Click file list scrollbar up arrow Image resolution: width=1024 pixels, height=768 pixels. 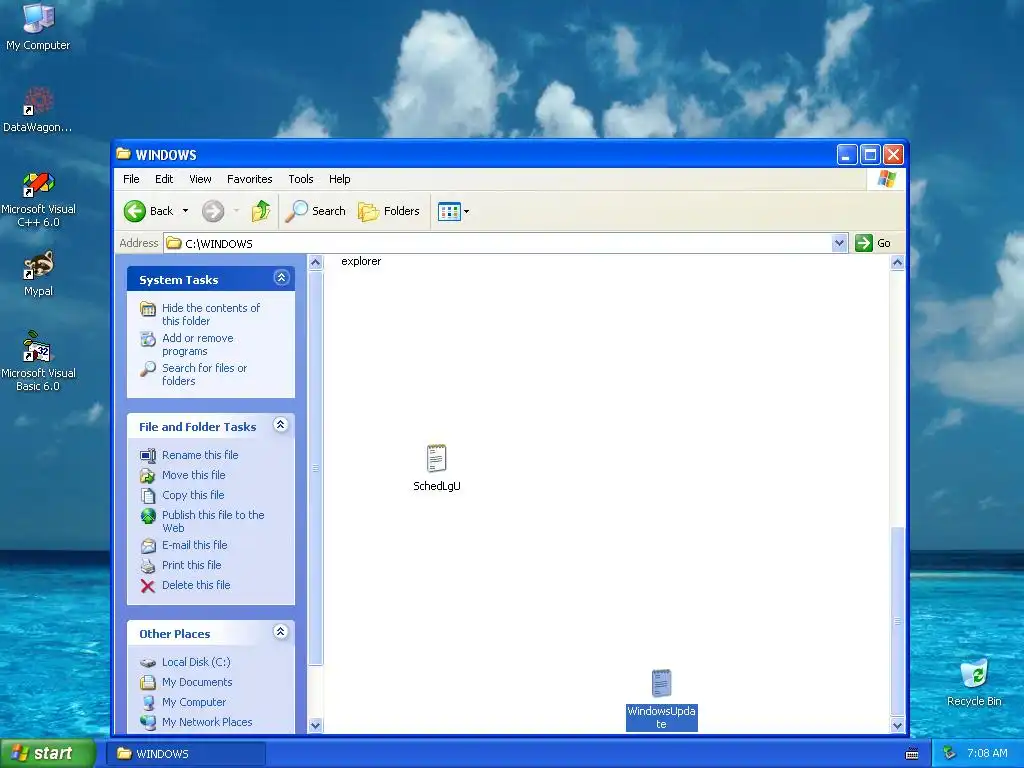click(897, 263)
